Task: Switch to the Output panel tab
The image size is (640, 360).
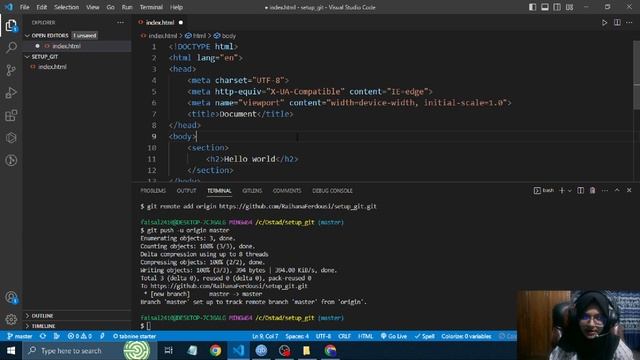Action: pos(187,191)
